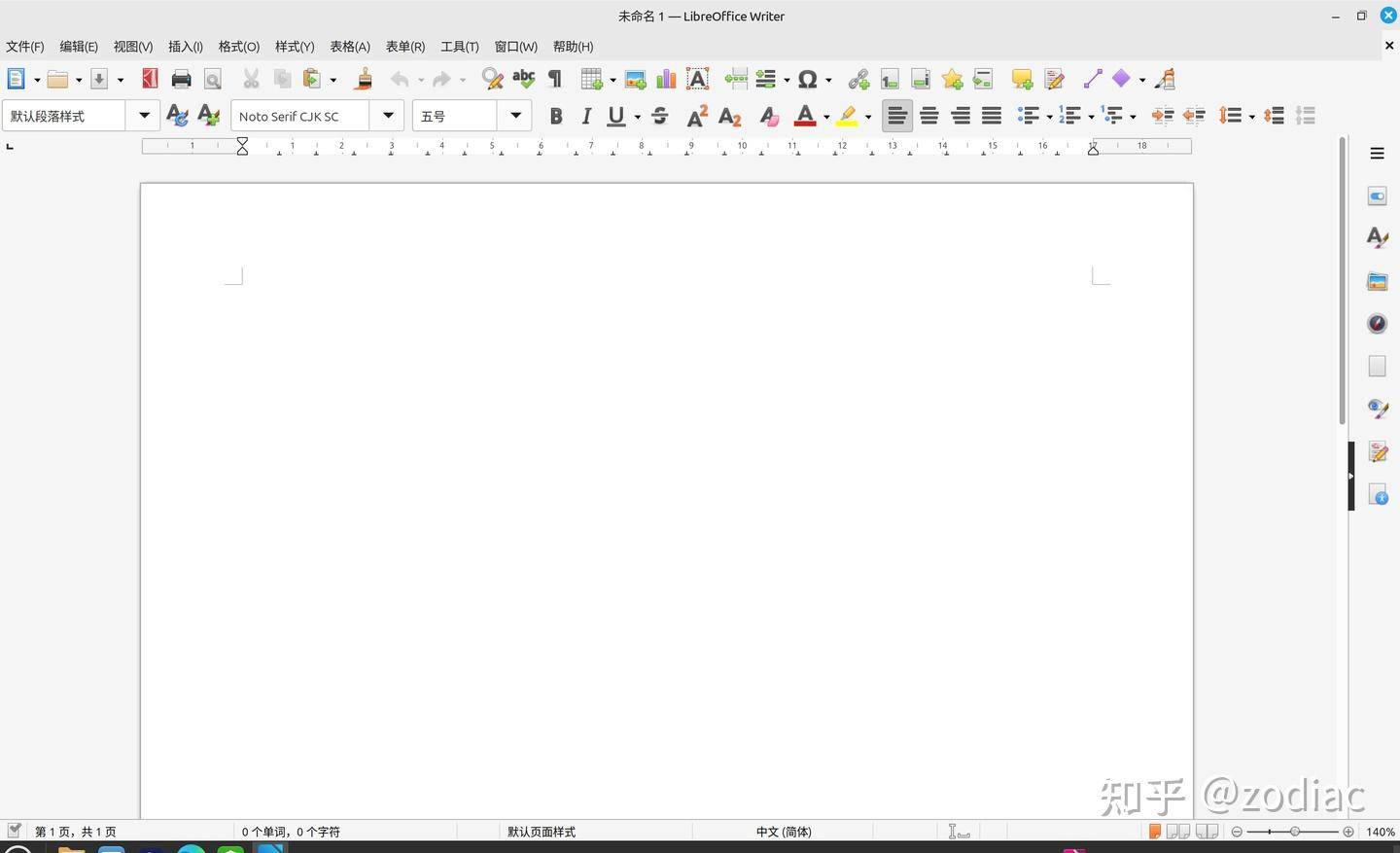Open the 工具(T) menu
The width and height of the screenshot is (1400, 853).
(460, 47)
